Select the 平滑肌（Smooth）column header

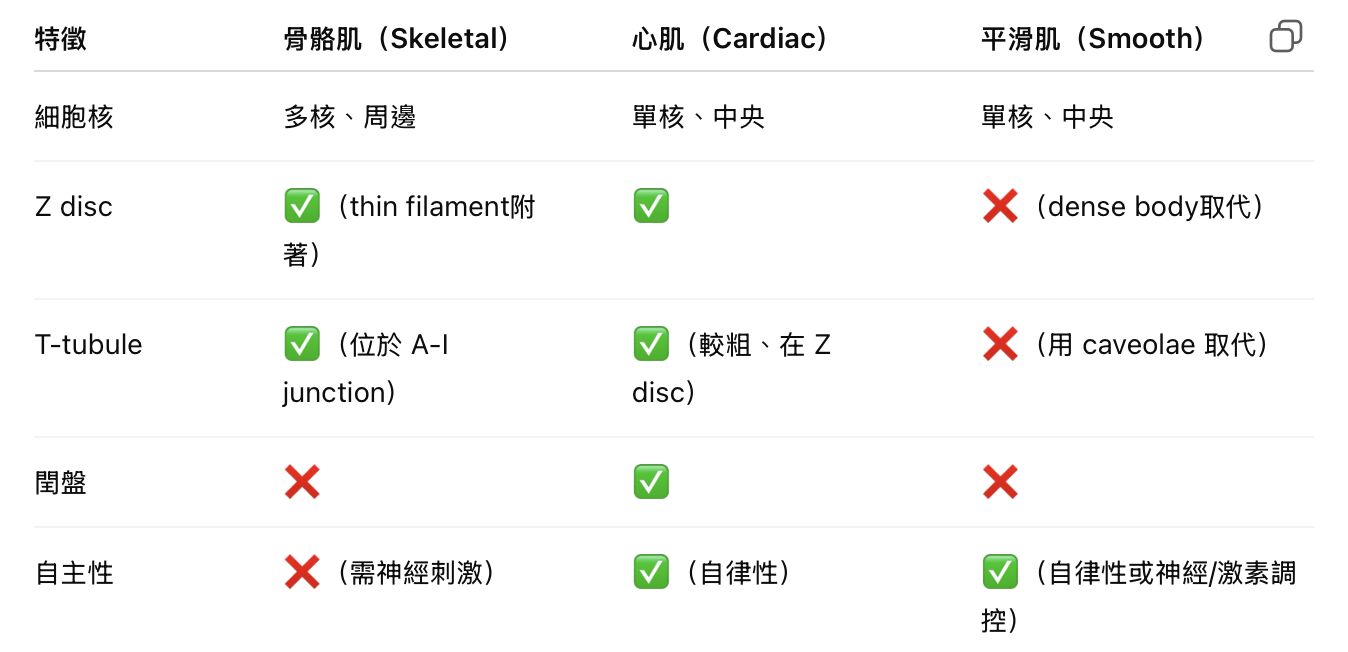click(x=1094, y=39)
